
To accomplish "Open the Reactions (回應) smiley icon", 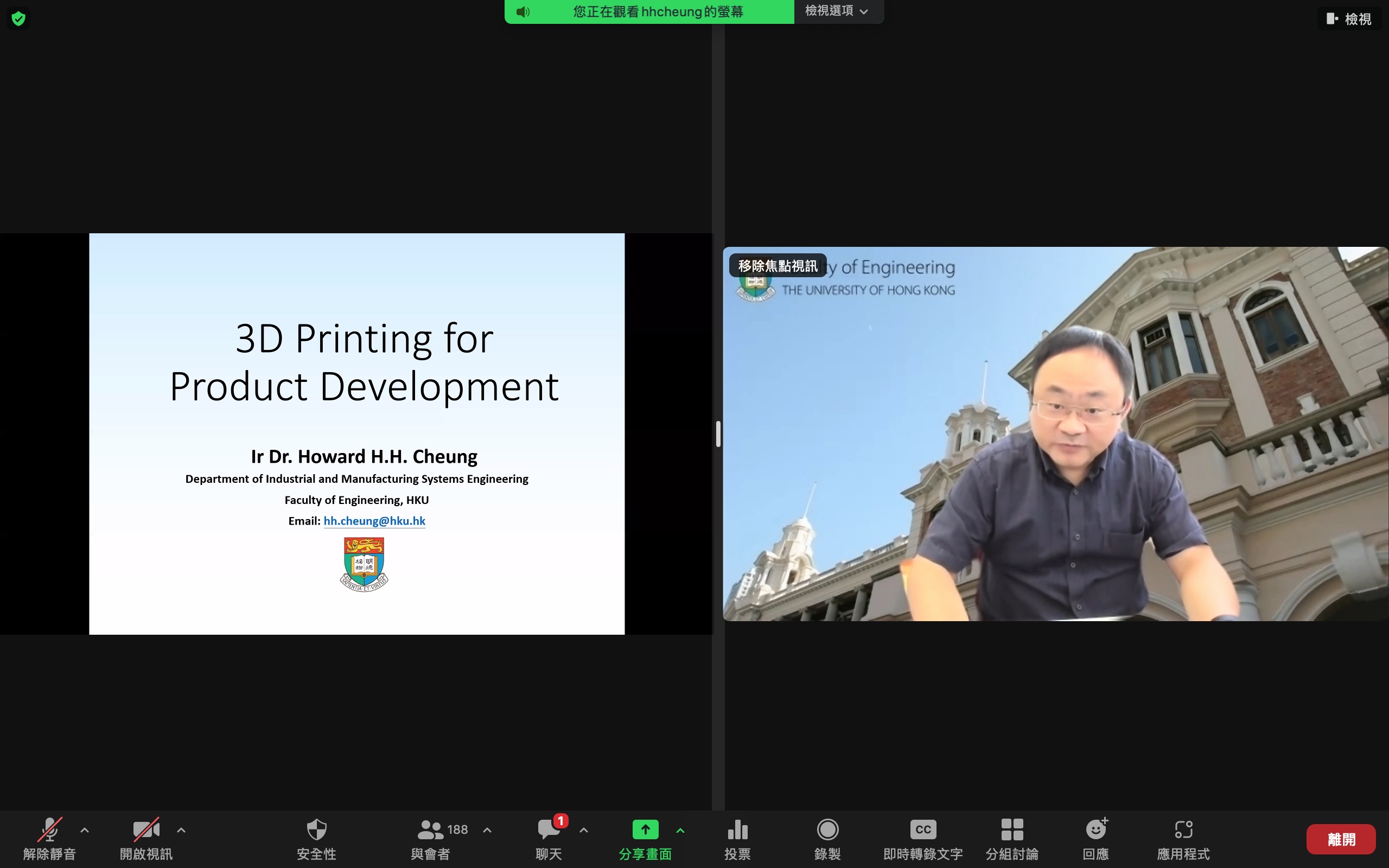I will pos(1095,830).
